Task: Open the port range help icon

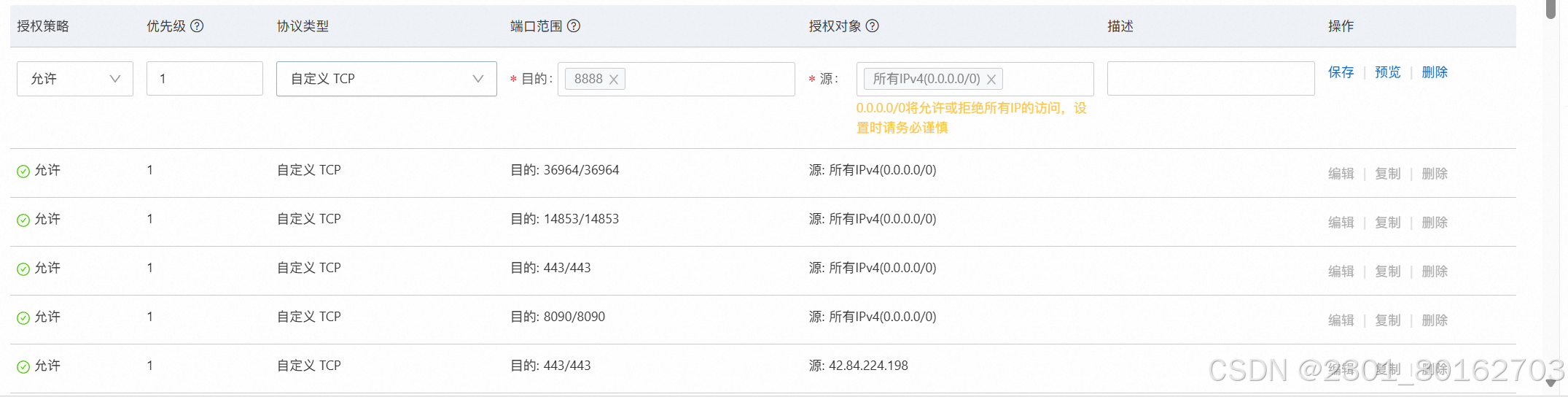Action: (574, 26)
